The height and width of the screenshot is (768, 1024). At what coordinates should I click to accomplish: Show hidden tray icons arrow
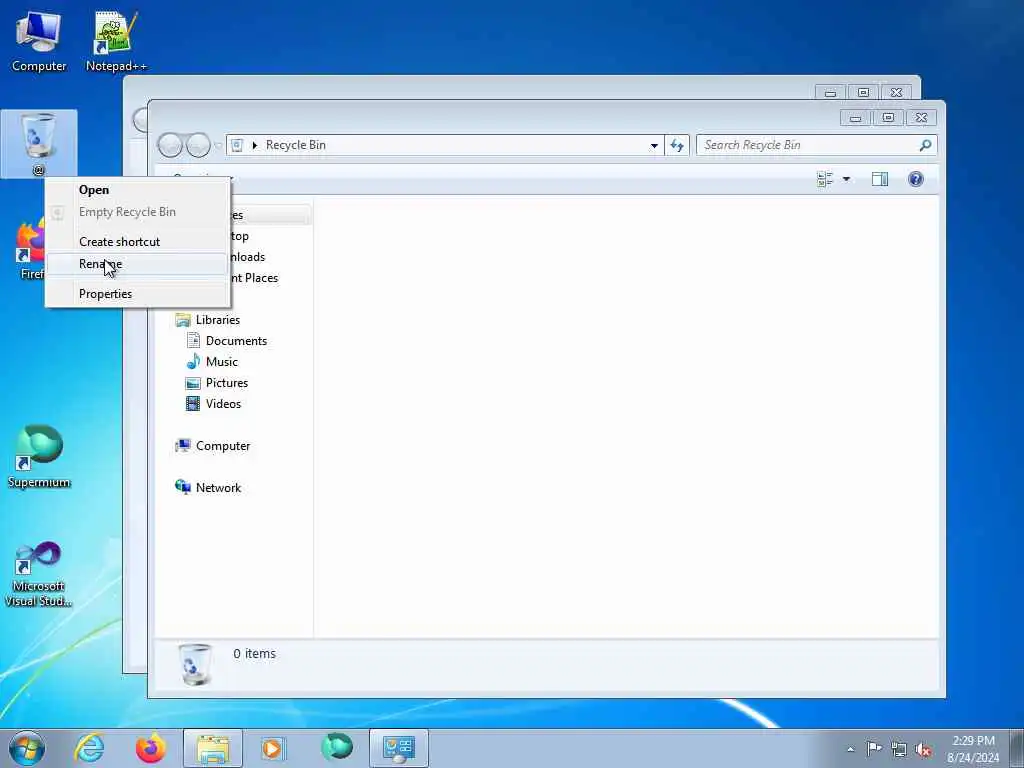[850, 749]
